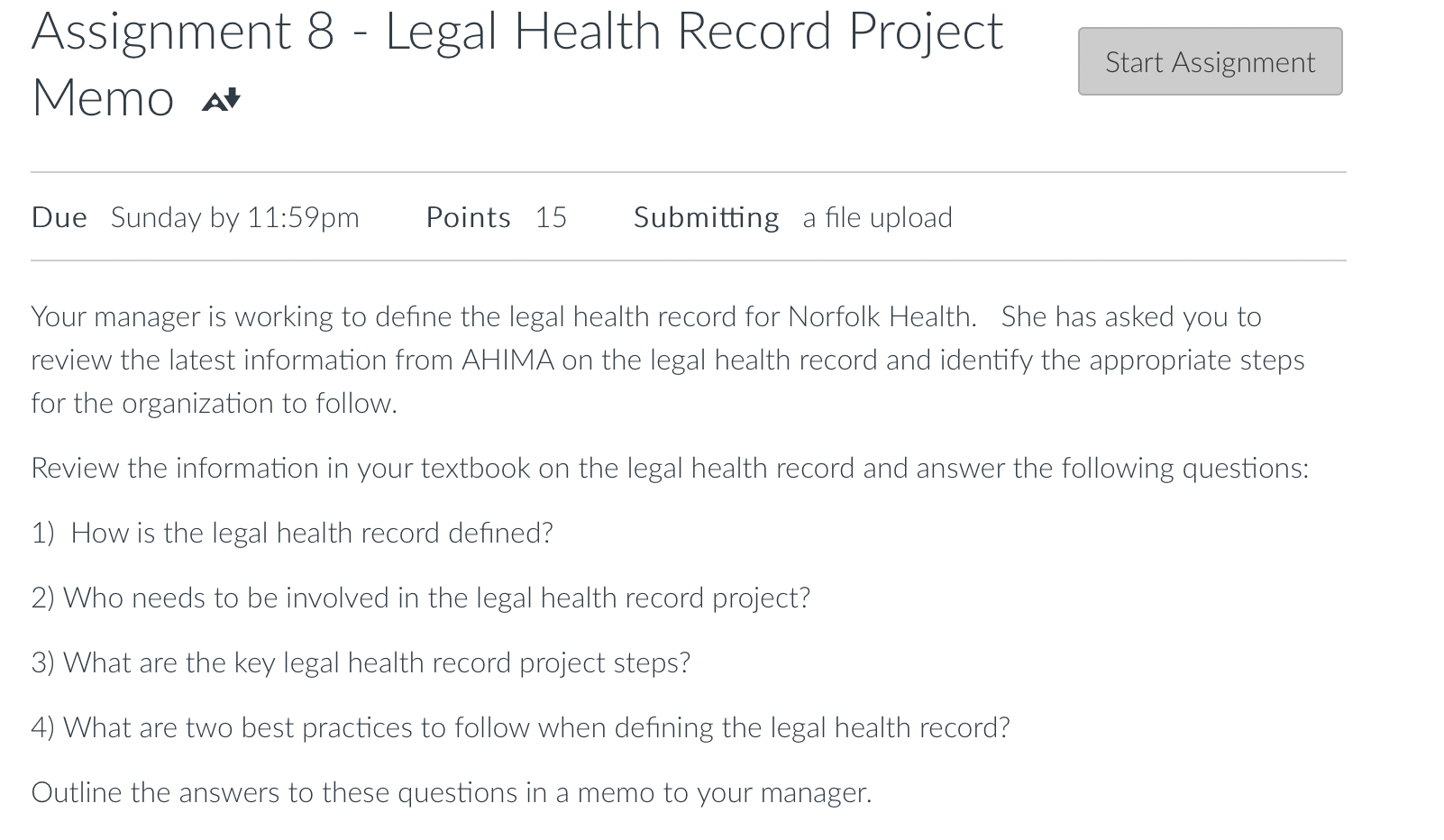Click the a file upload text
This screenshot has height=840, width=1444.
[x=875, y=217]
